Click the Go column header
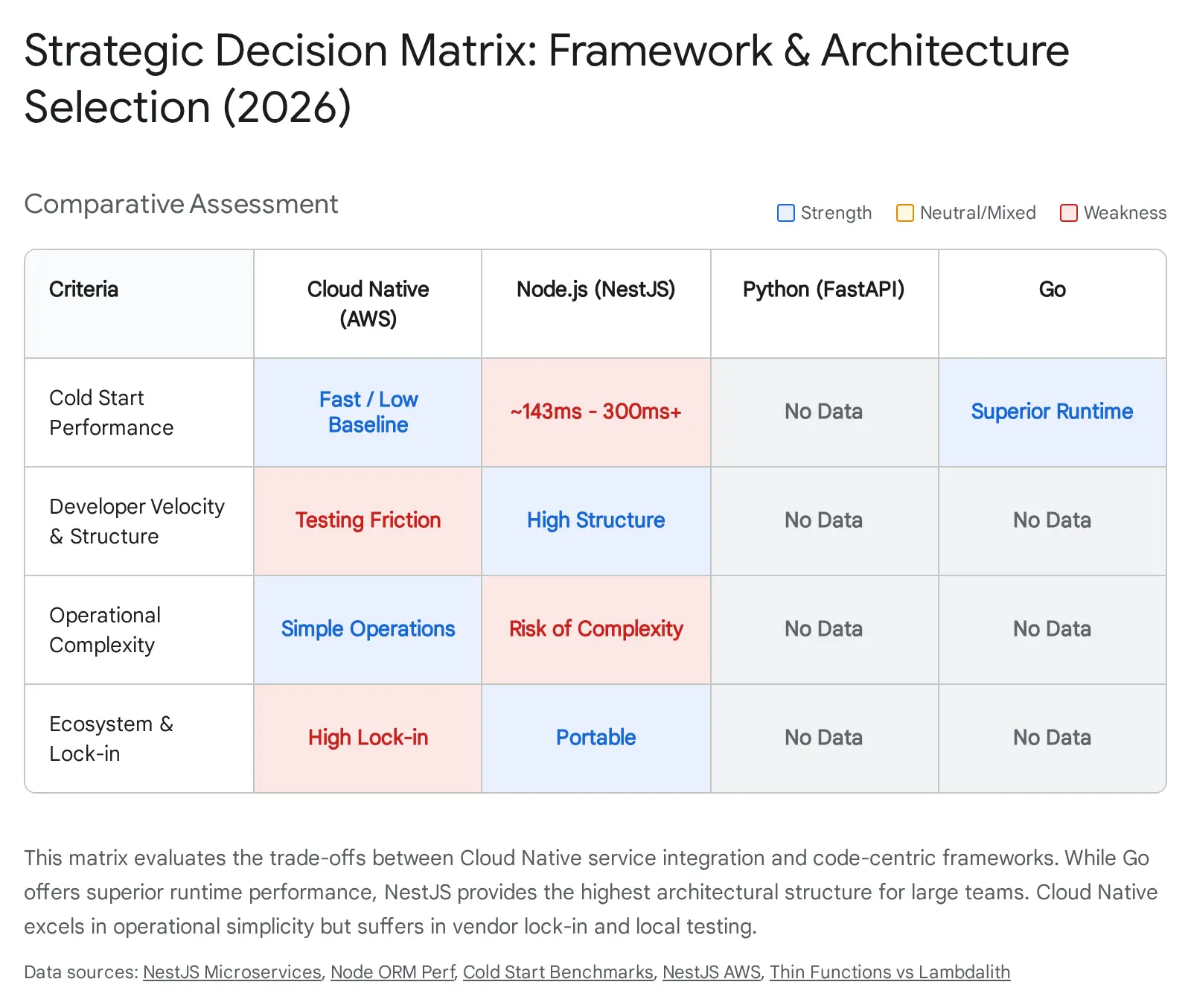 pyautogui.click(x=1052, y=289)
